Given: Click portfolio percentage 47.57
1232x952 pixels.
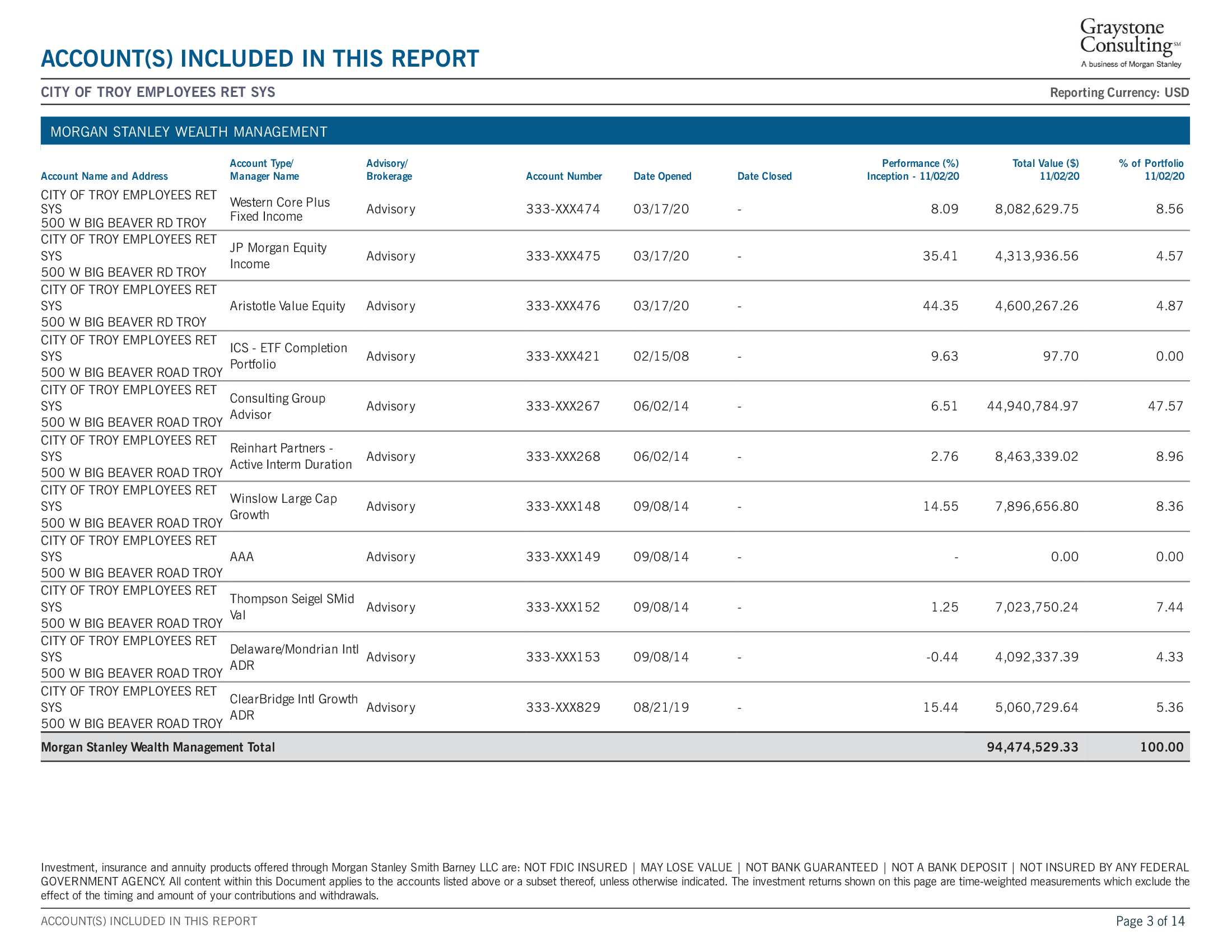Looking at the screenshot, I should (x=1165, y=406).
